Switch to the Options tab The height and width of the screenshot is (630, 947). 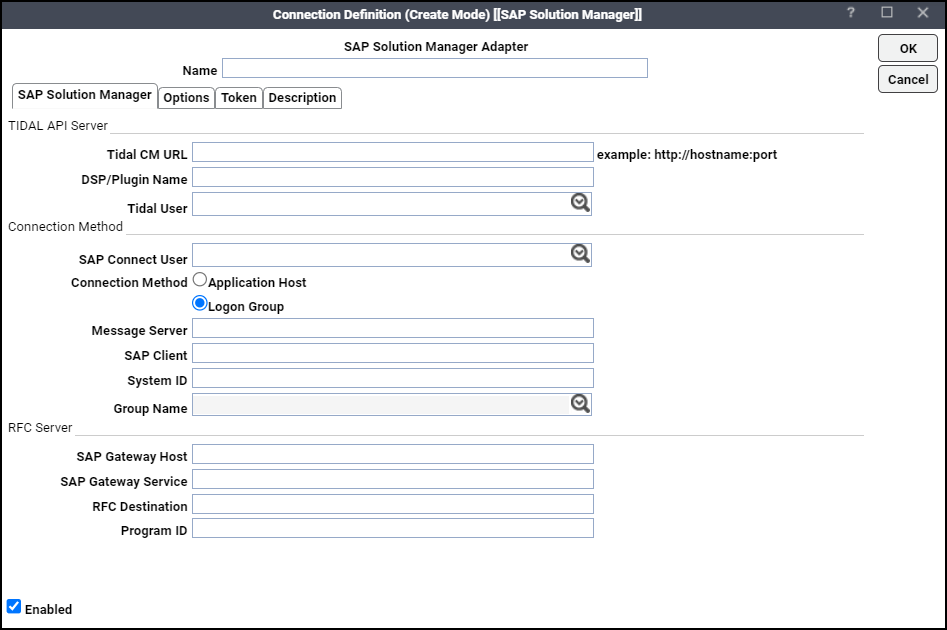[186, 98]
